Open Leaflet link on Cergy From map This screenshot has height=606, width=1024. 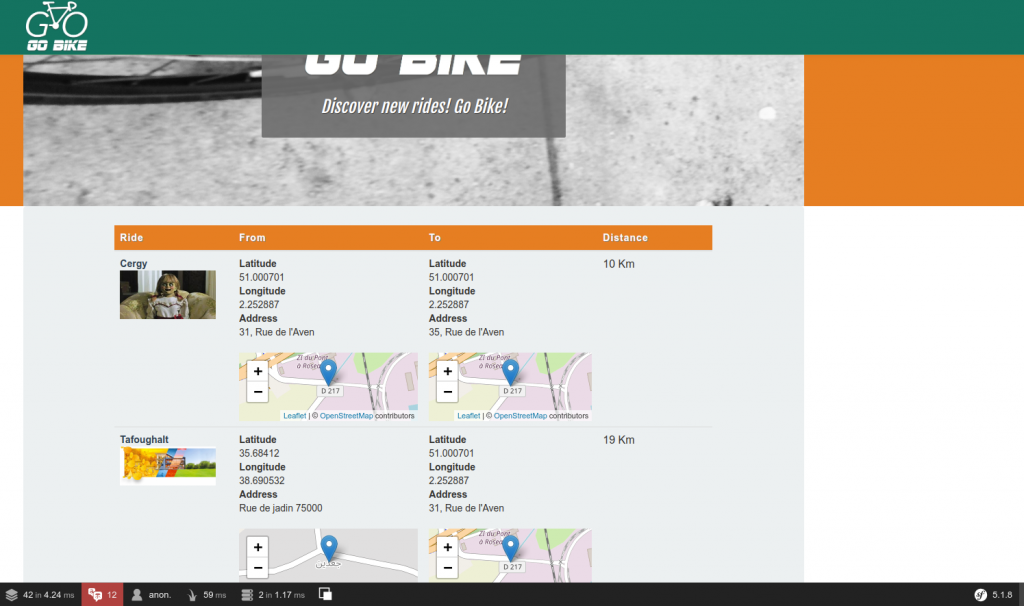[x=294, y=416]
